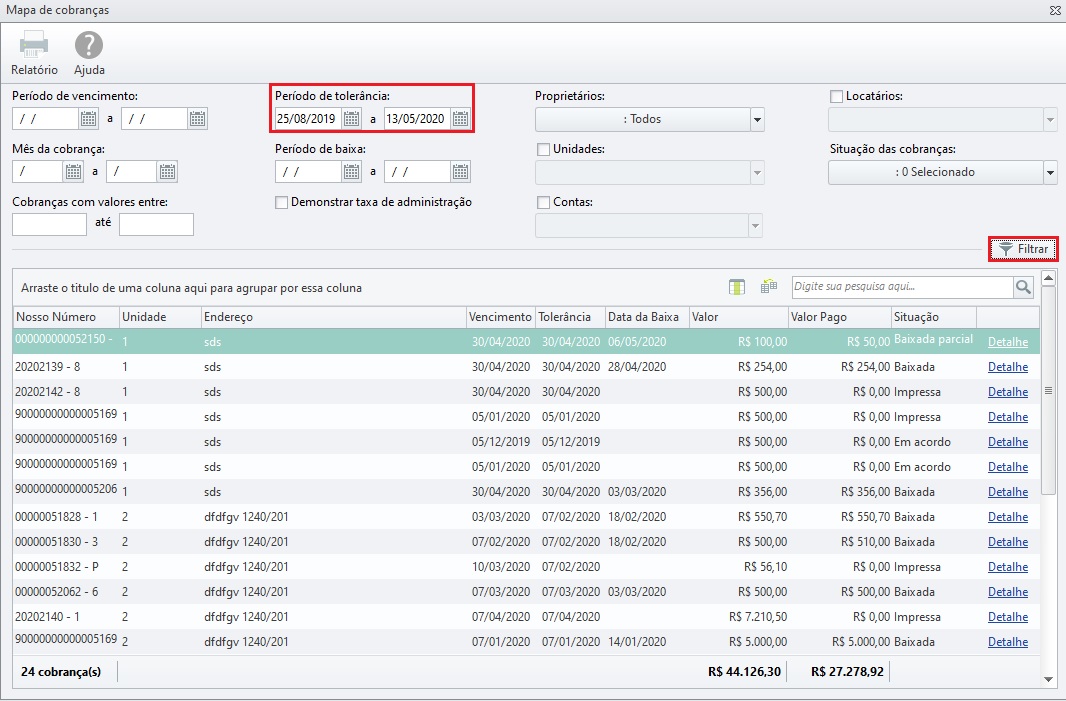This screenshot has width=1066, height=701.
Task: Close the Mapa de cobranças window
Action: click(1055, 10)
